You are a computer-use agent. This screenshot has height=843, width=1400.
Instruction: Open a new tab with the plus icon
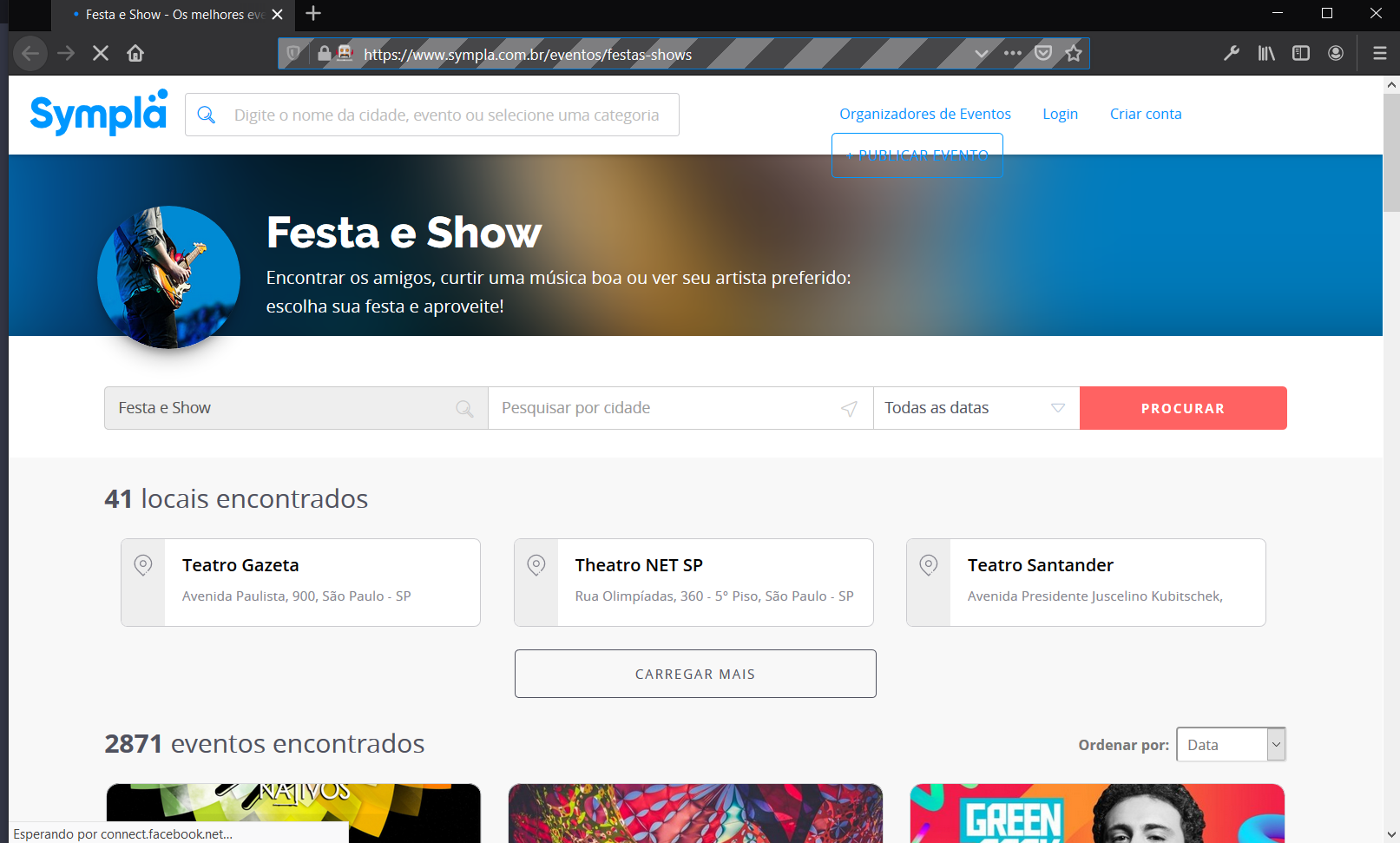coord(313,14)
